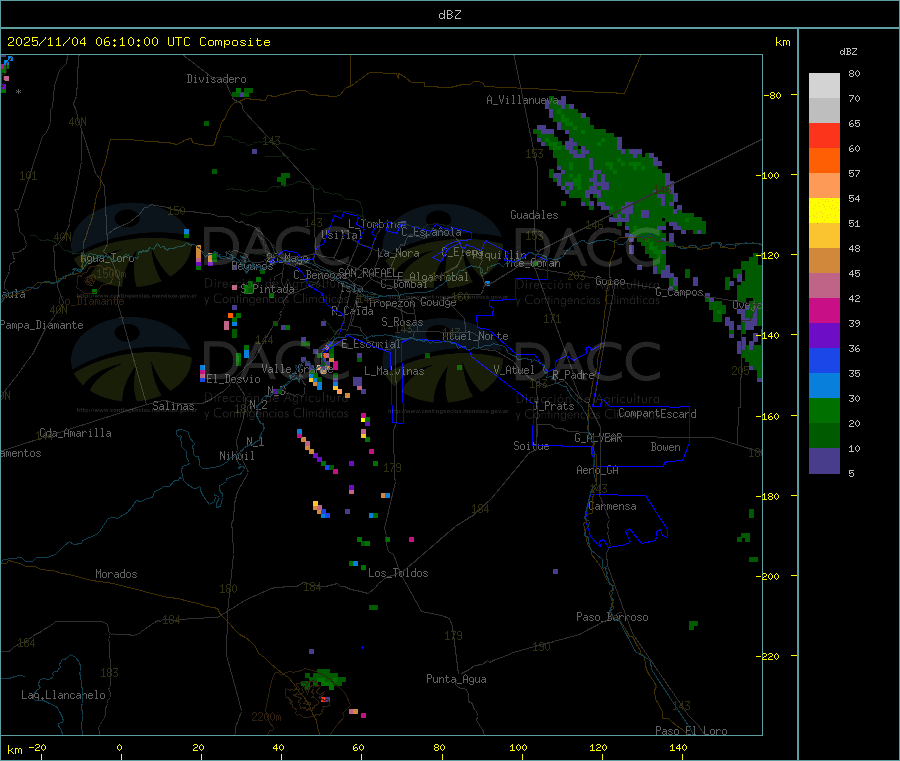This screenshot has height=761, width=900.
Task: Click the '100' tick on the bottom axis
Action: point(518,747)
